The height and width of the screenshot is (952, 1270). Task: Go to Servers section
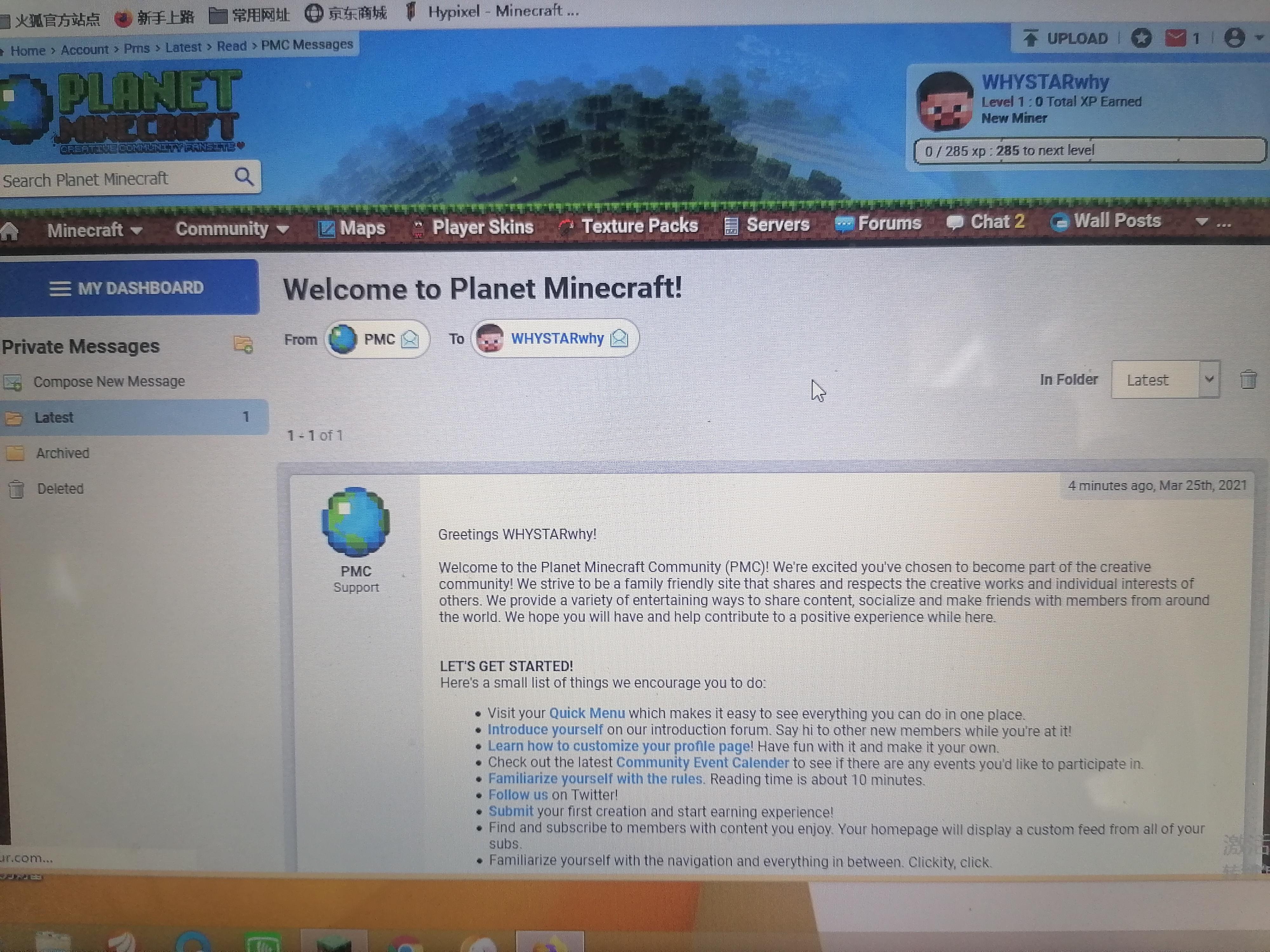766,224
